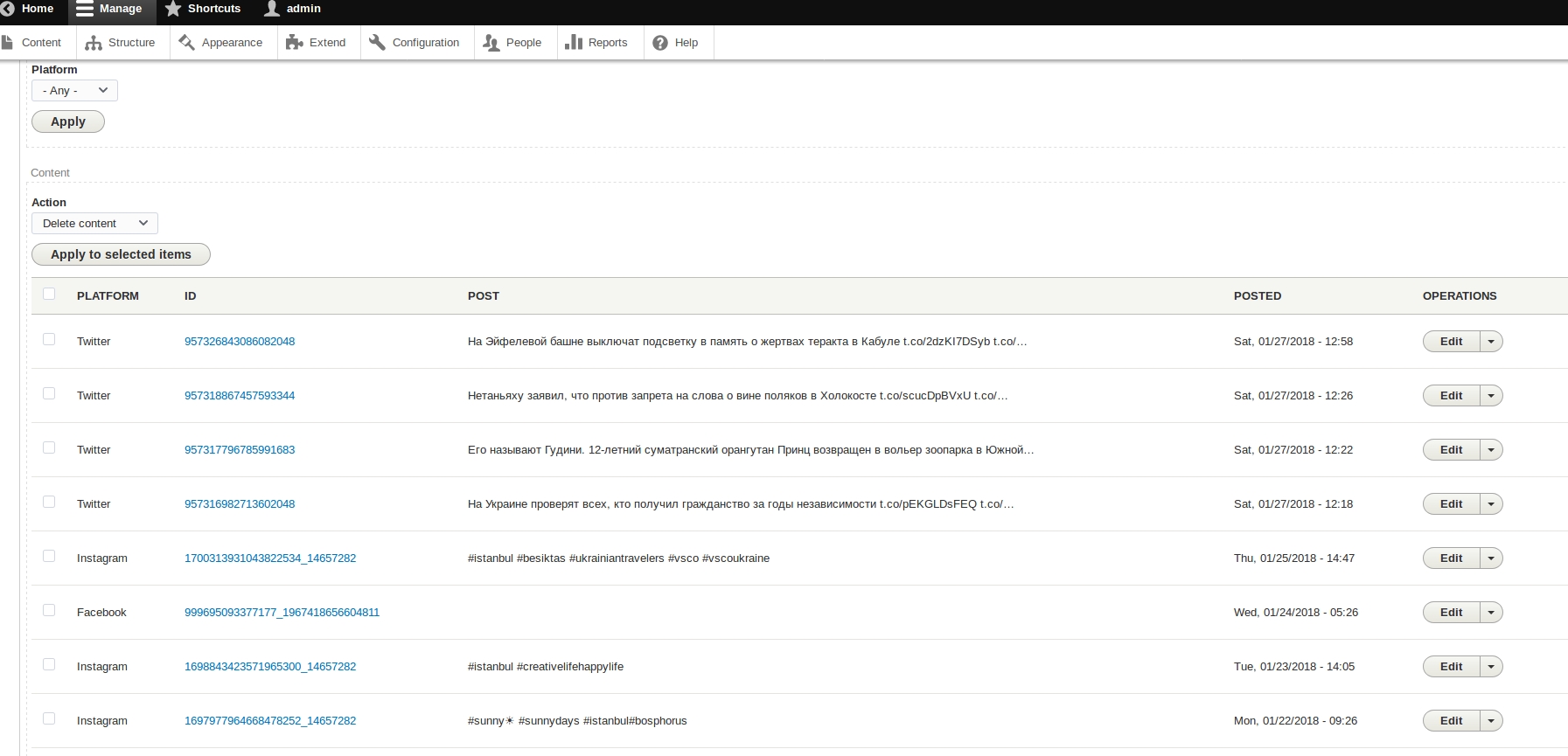Check the row for ID 957318867457593344
1568x756 pixels.
(49, 393)
